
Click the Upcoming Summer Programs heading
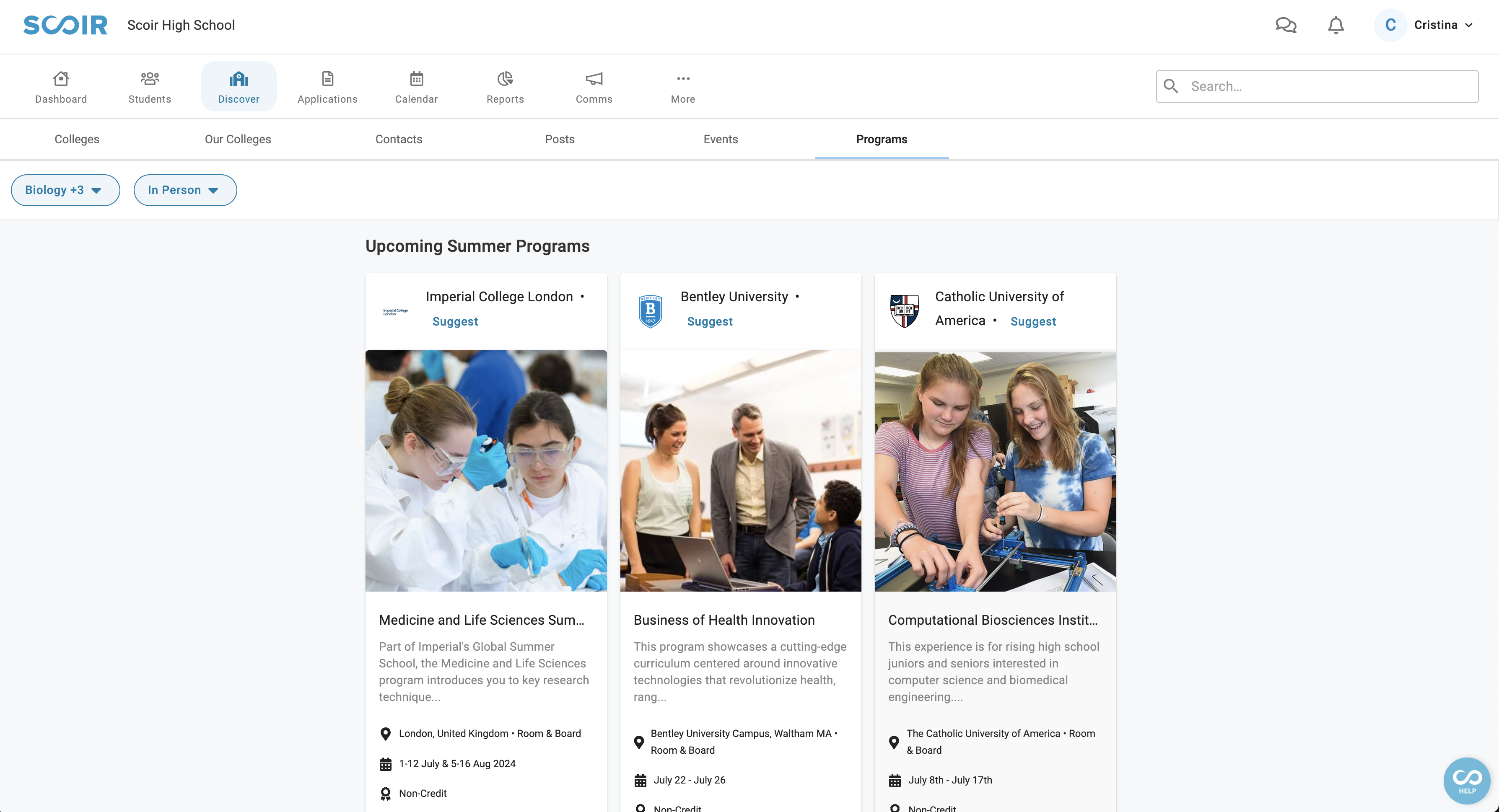coord(477,246)
